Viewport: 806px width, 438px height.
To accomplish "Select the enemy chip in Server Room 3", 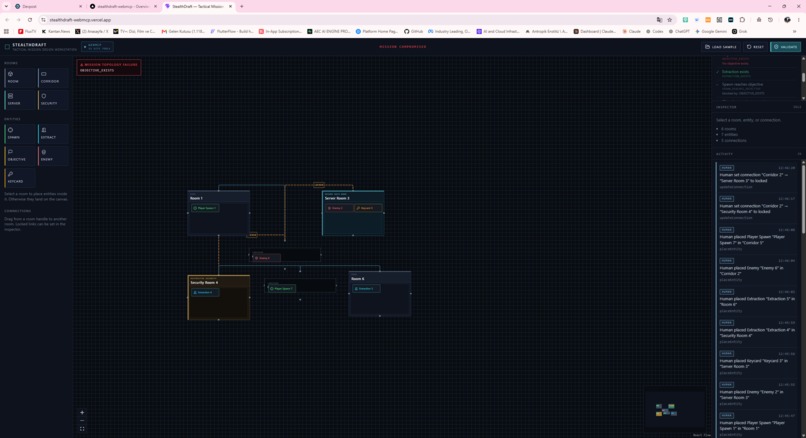I will 339,208.
